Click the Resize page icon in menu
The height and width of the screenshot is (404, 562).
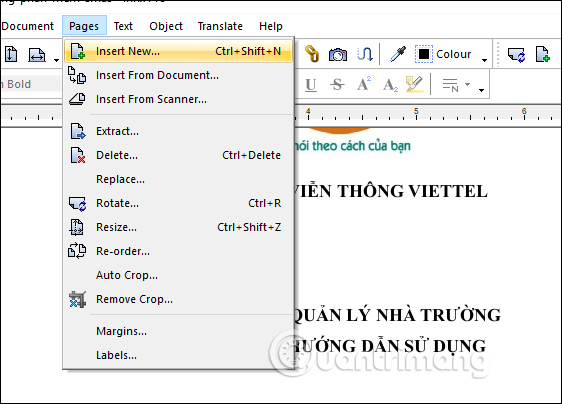point(76,227)
